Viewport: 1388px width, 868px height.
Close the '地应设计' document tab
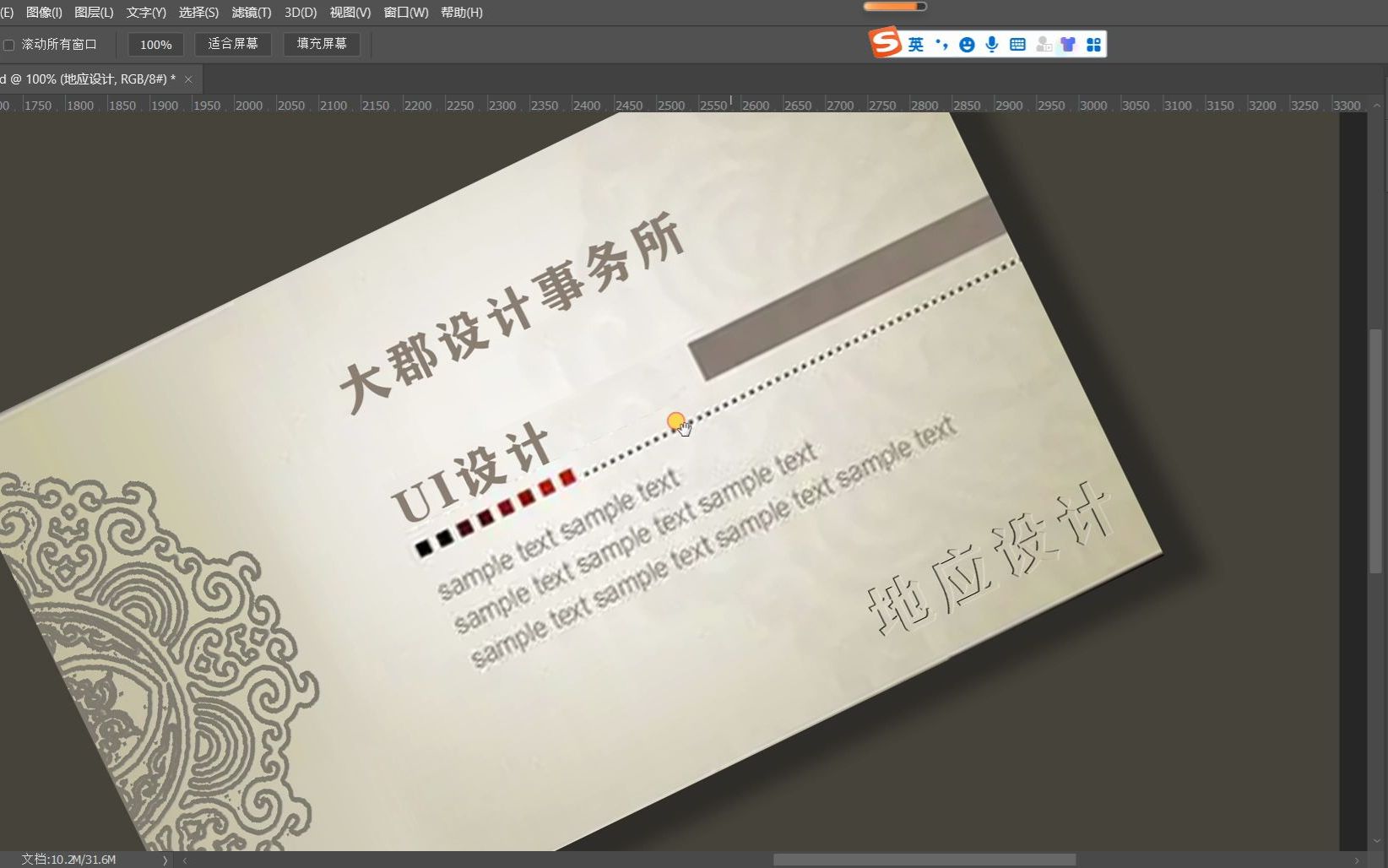[x=188, y=79]
